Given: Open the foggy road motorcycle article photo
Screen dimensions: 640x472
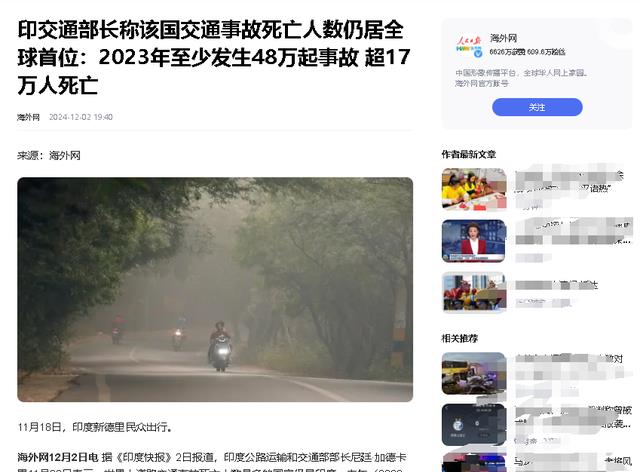Looking at the screenshot, I should pyautogui.click(x=215, y=289).
